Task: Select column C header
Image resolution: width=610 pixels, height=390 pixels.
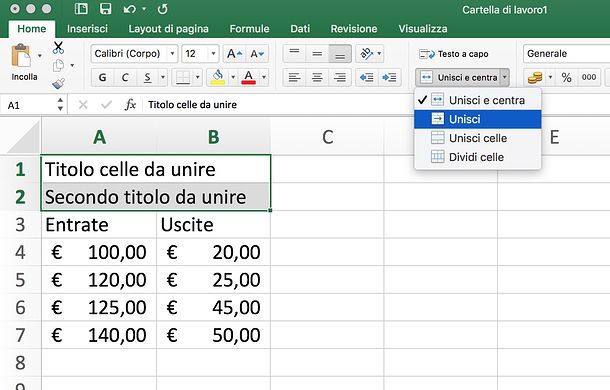Action: 327,137
